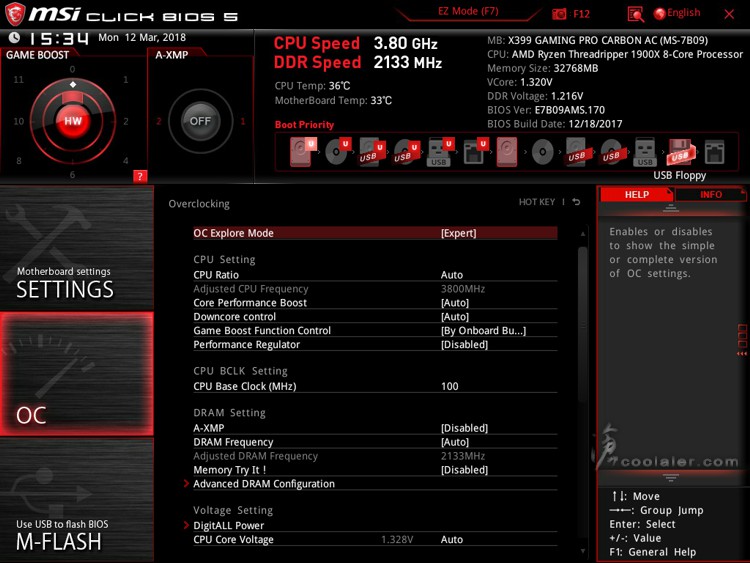Screen dimensions: 750x563
Task: Open the SETTINGS motherboard section
Action: tap(77, 248)
